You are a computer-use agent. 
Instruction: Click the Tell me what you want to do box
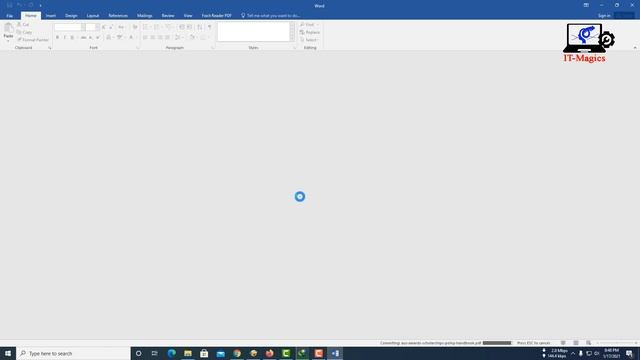tap(271, 16)
